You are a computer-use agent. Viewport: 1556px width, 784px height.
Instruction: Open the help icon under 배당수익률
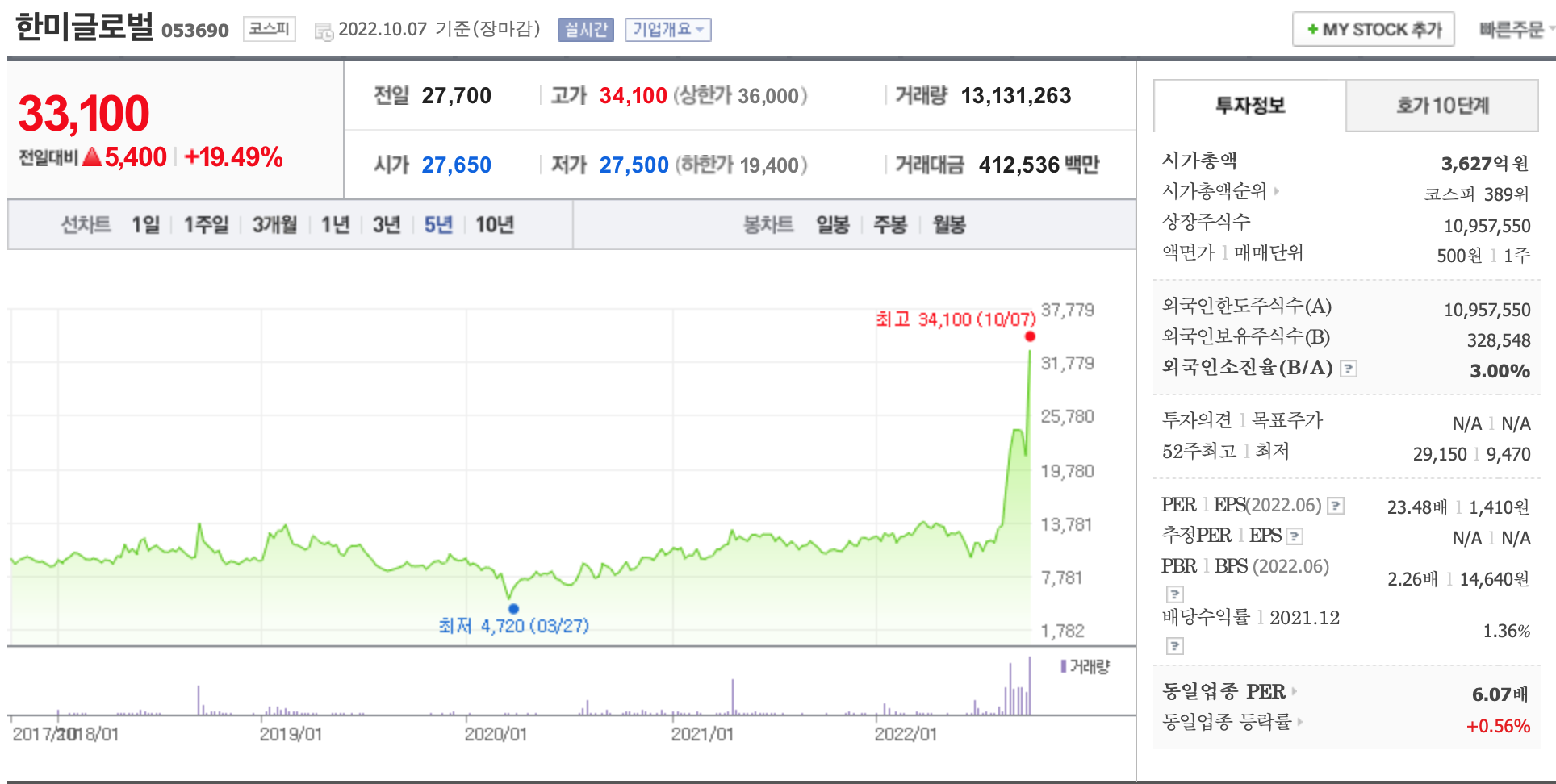1175,646
